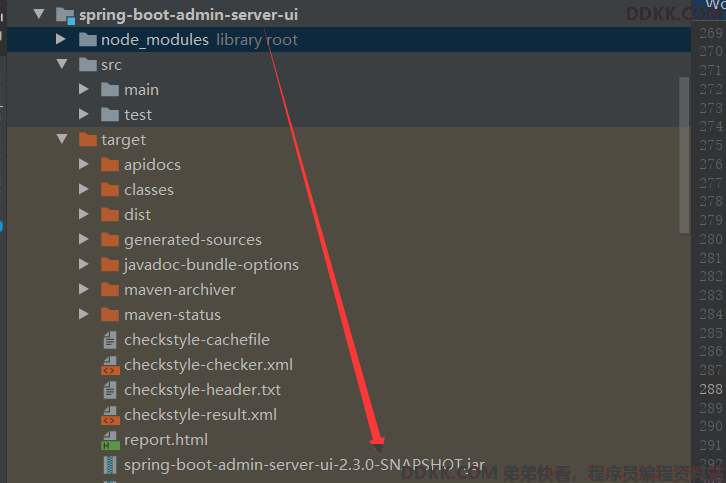Screen dimensions: 726x483
Task: Click the javadoc-bundle-options folder icon
Action: pyautogui.click(x=110, y=265)
